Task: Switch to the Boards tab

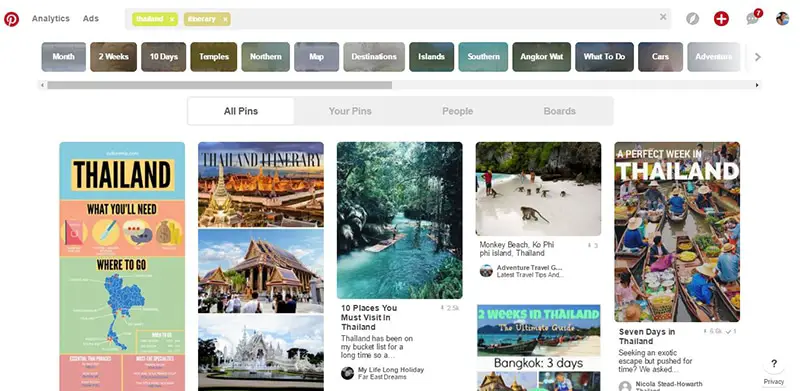Action: point(560,111)
